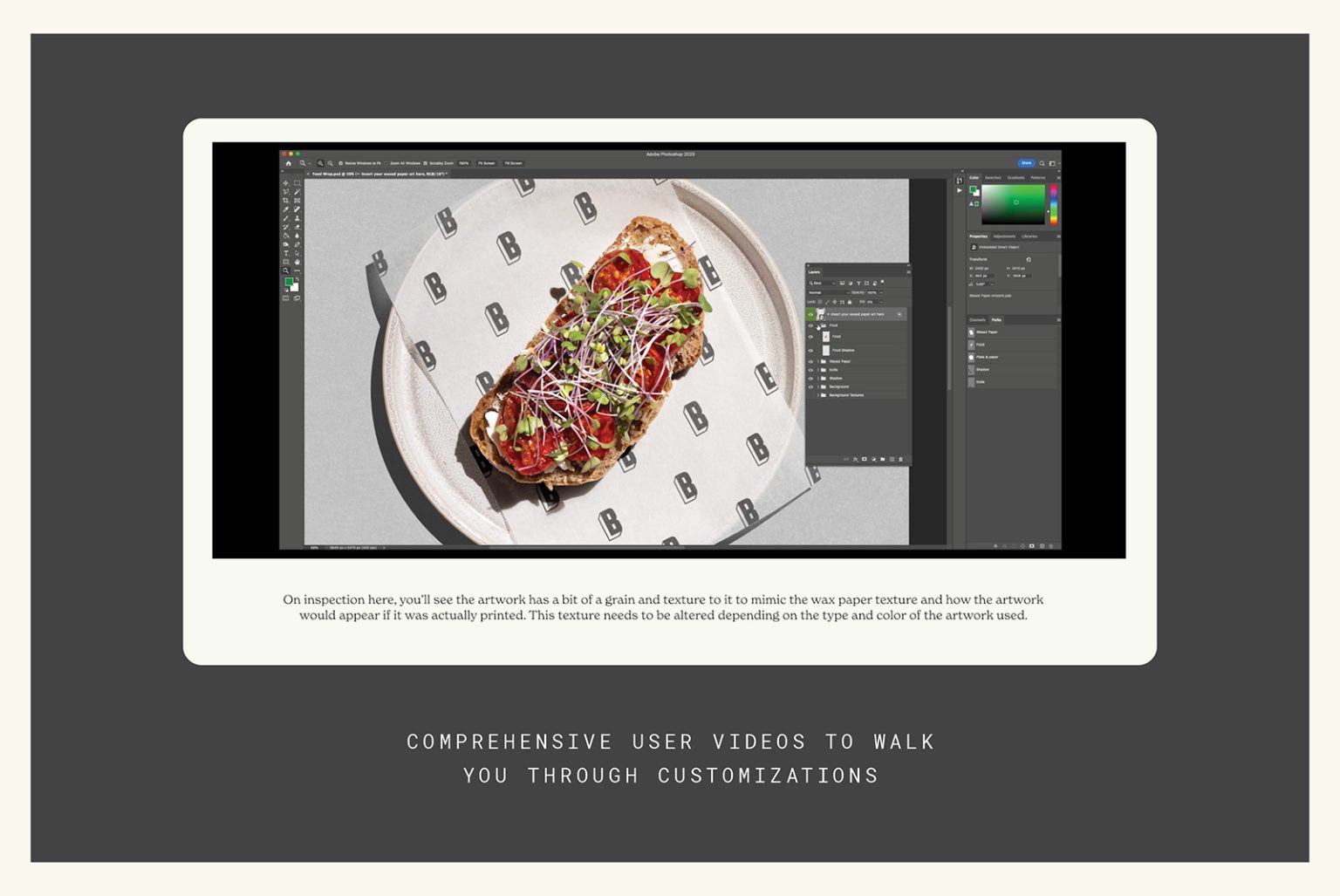Click the Share button

(1026, 163)
